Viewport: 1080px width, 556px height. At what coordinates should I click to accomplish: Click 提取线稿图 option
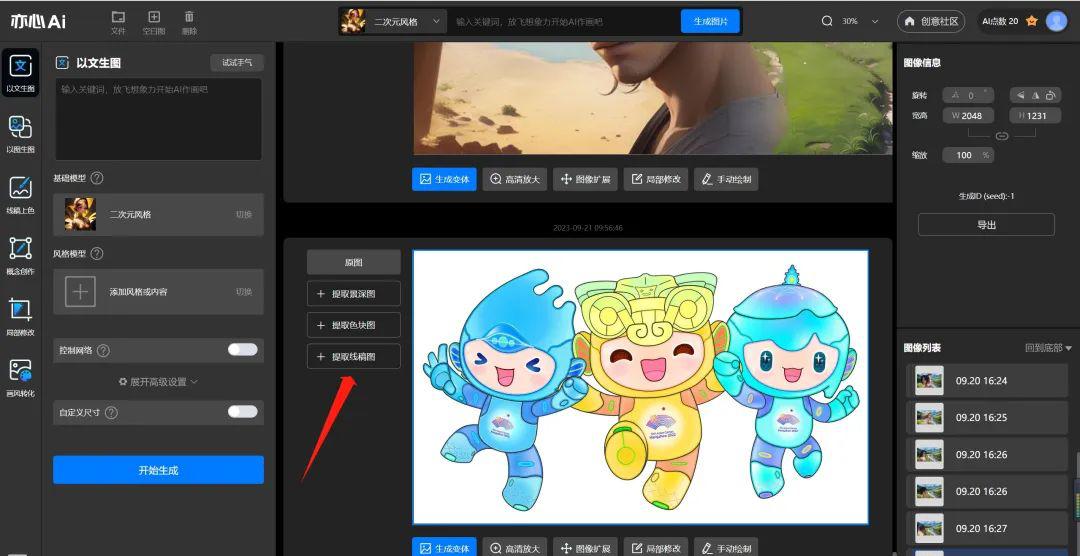click(353, 357)
